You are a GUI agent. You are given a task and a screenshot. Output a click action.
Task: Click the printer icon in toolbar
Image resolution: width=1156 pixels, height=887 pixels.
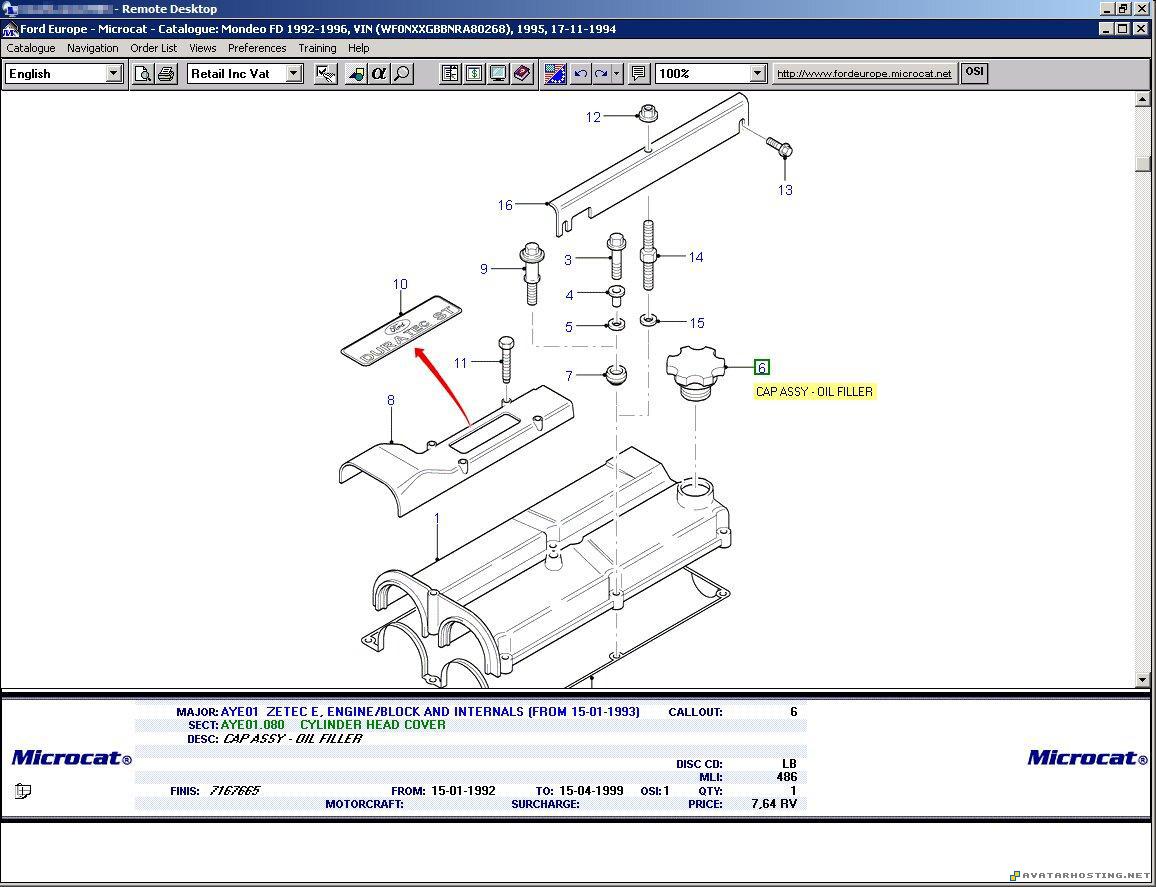coord(166,74)
